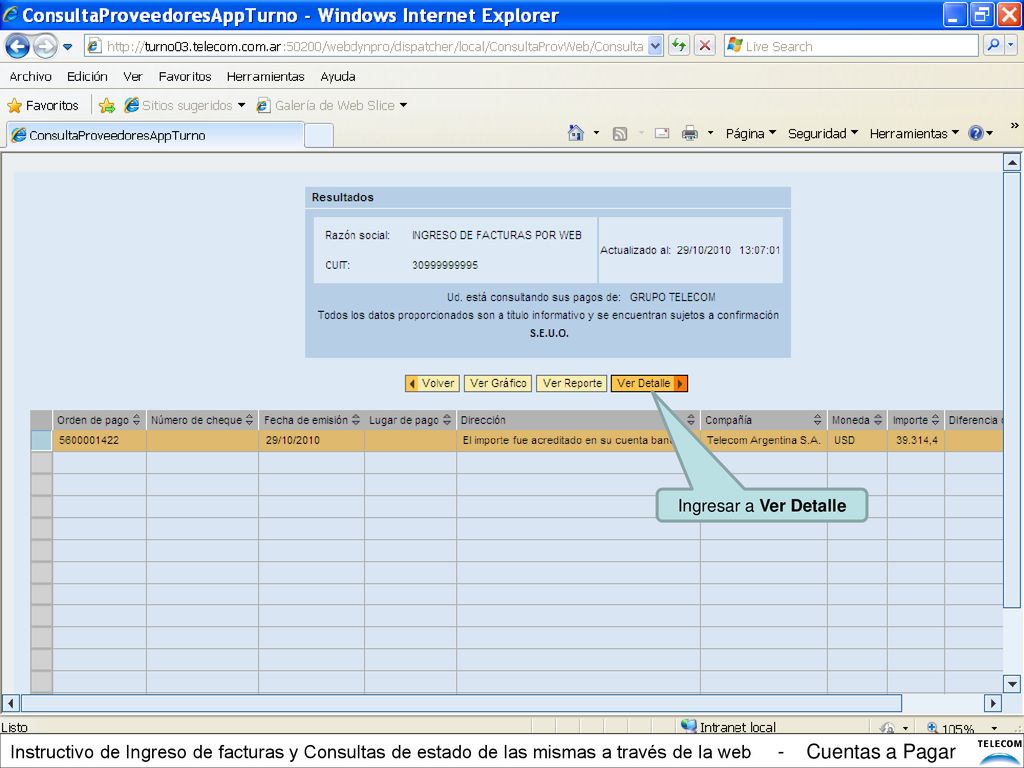Click the green Refresh page icon
Screen dimensions: 1024x768
[x=679, y=46]
